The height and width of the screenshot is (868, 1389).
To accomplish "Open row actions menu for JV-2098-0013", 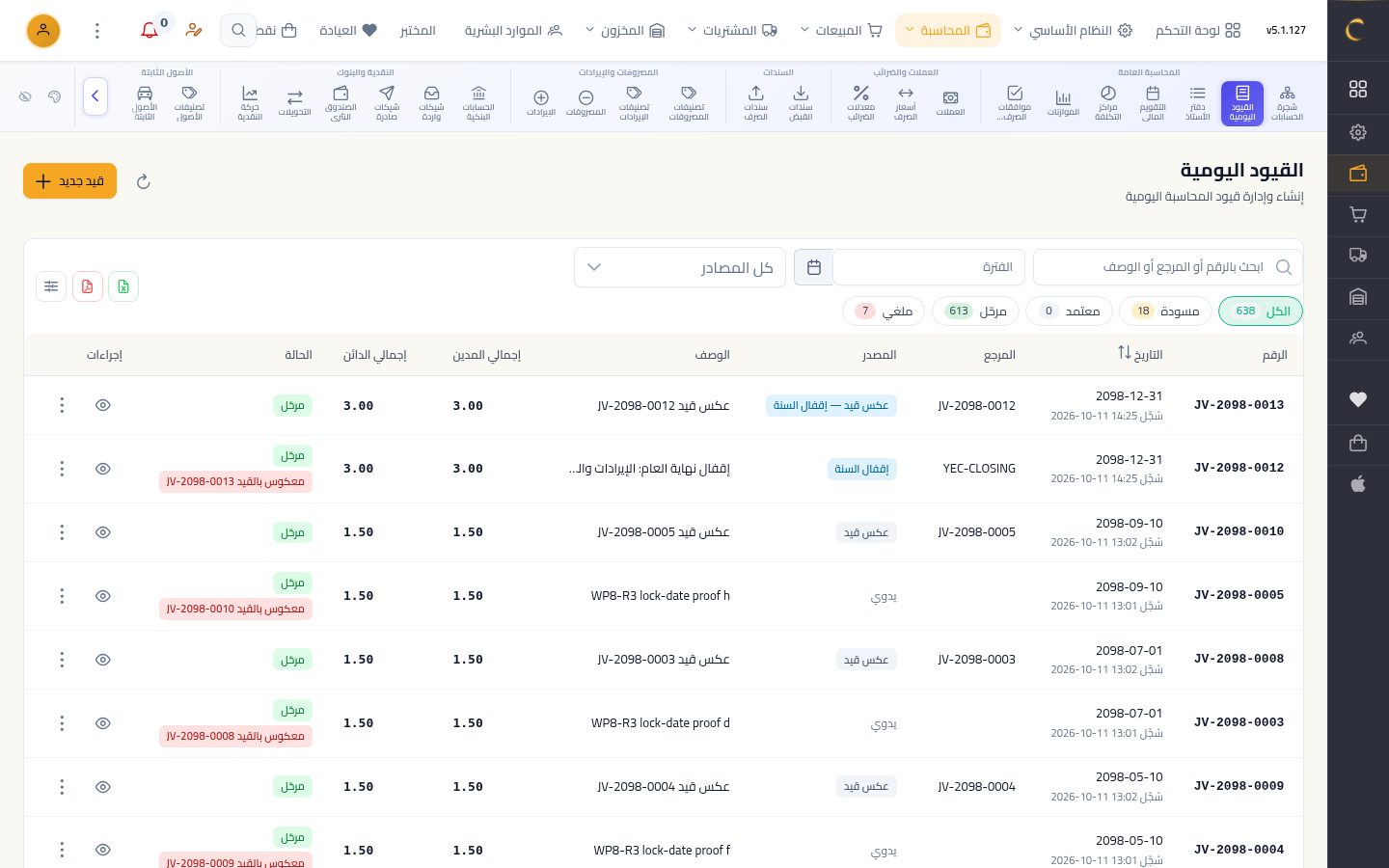I will 62,405.
